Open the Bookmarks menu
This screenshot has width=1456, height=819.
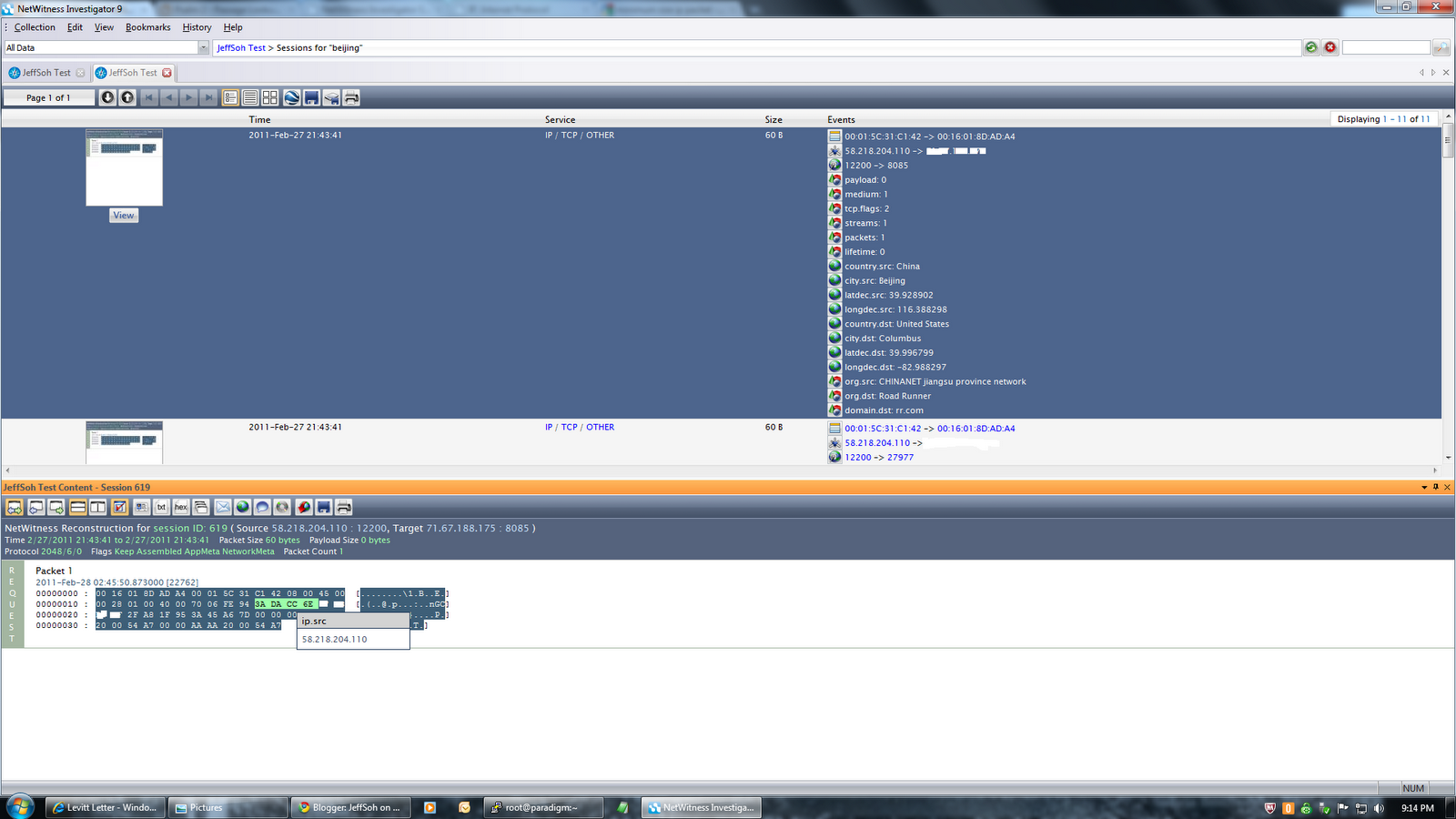pos(148,27)
